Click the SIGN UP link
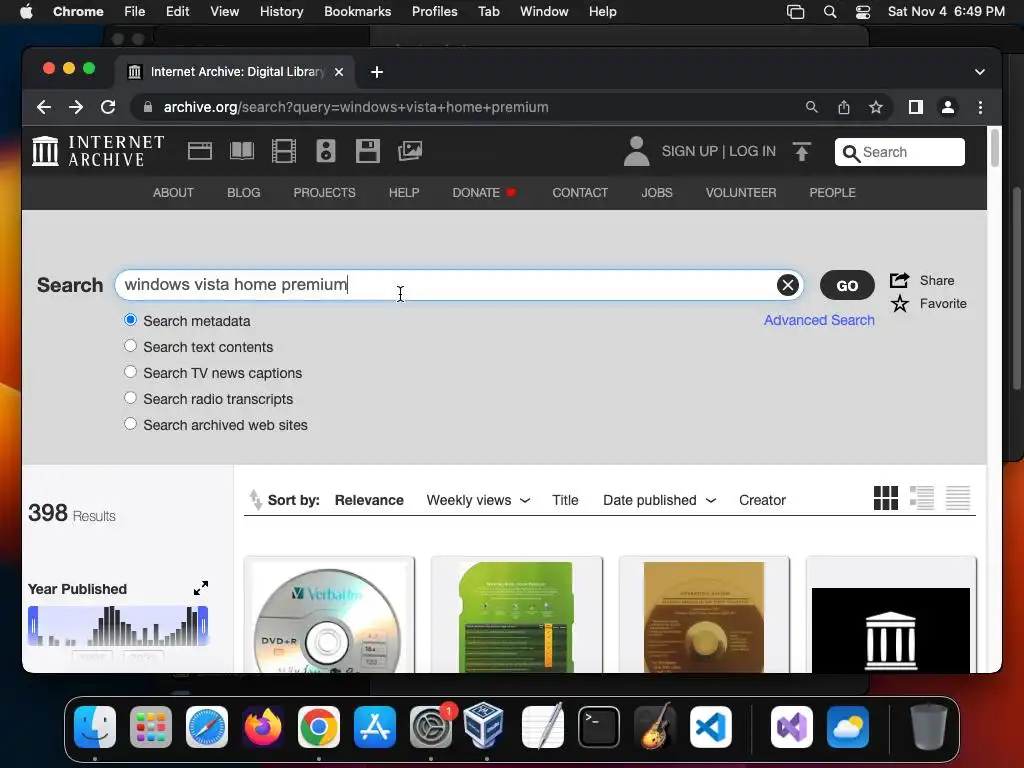The height and width of the screenshot is (768, 1024). [690, 152]
